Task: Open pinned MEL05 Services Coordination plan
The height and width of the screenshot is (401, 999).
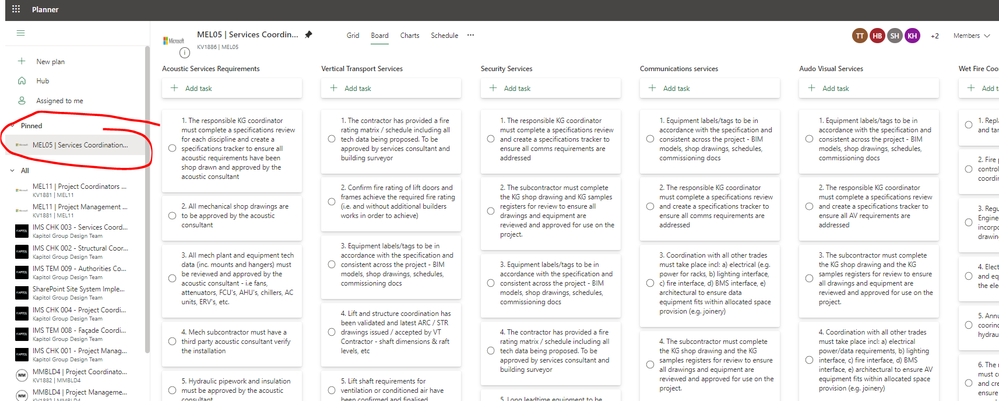Action: [77, 145]
